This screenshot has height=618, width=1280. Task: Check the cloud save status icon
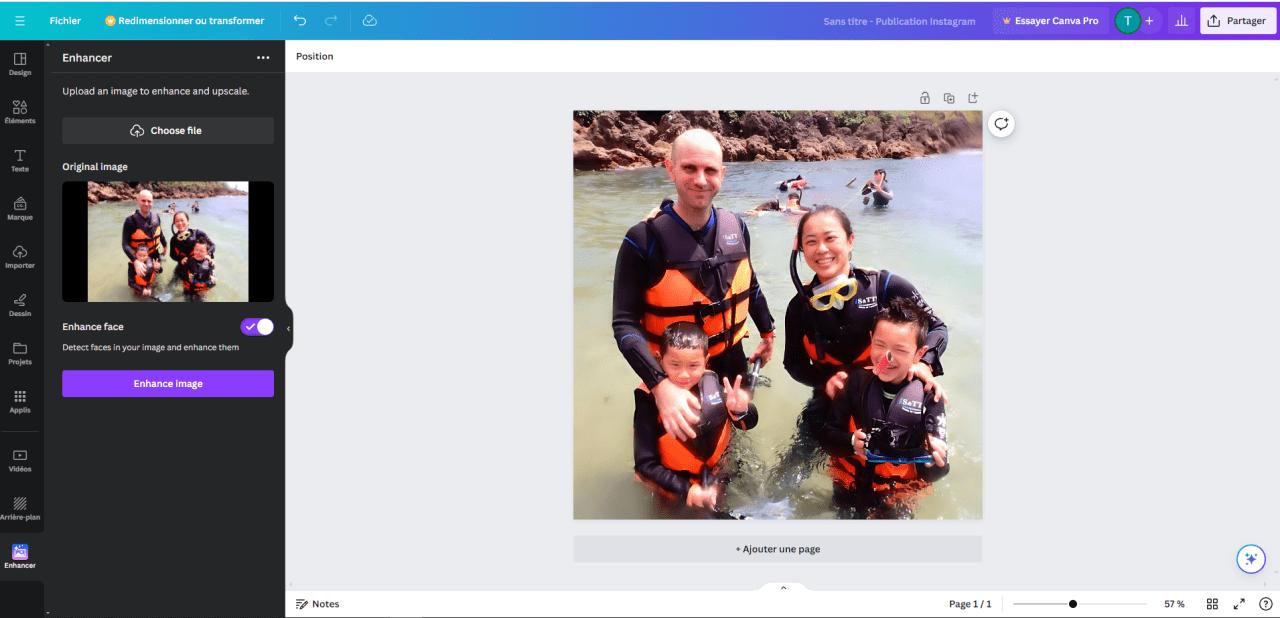point(370,20)
